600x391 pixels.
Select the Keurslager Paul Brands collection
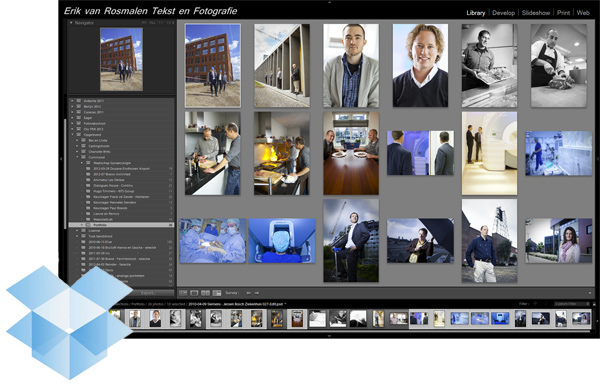tap(122, 208)
